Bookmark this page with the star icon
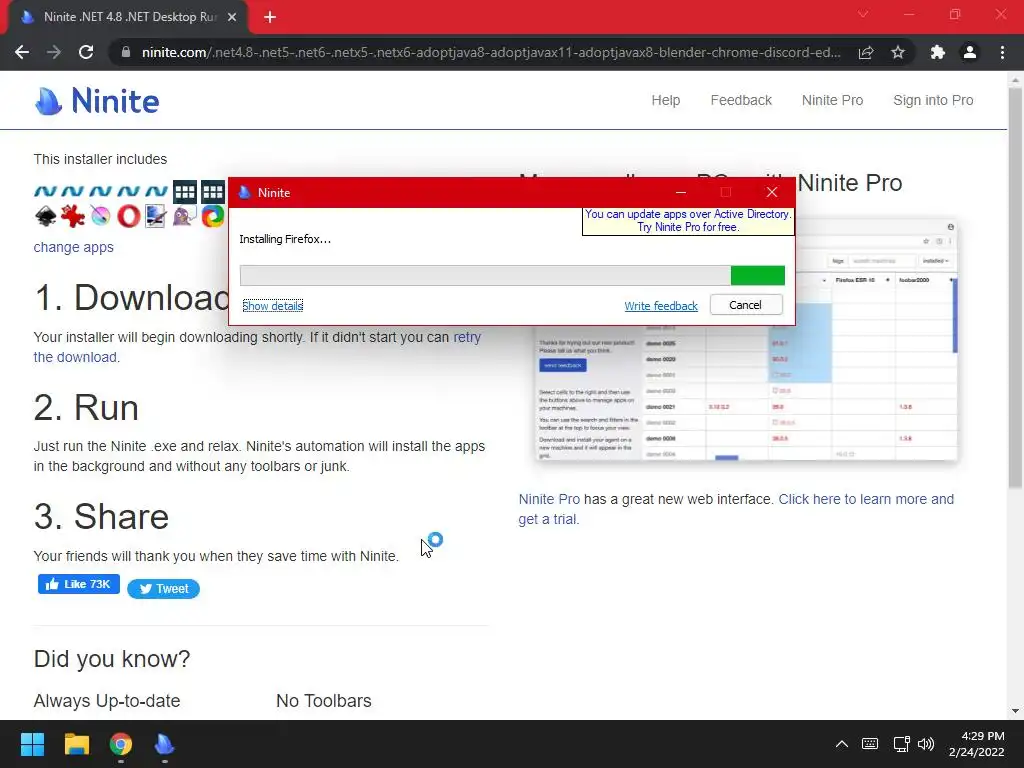Viewport: 1024px width, 768px height. [x=898, y=52]
